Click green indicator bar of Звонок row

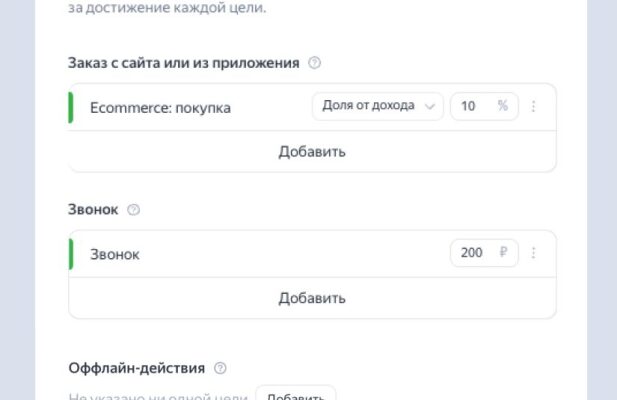point(71,254)
